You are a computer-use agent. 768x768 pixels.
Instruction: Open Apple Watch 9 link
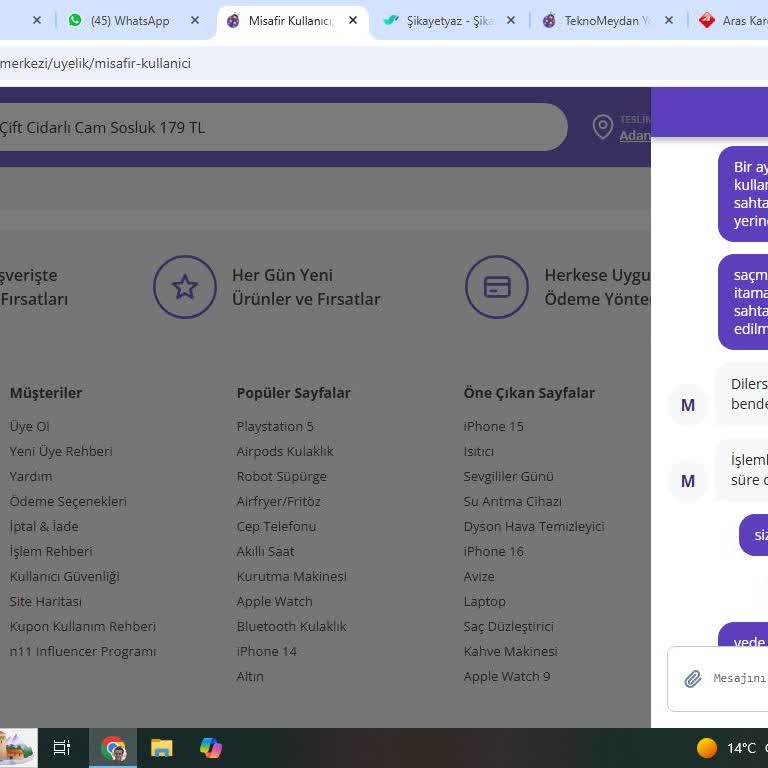[x=507, y=676]
